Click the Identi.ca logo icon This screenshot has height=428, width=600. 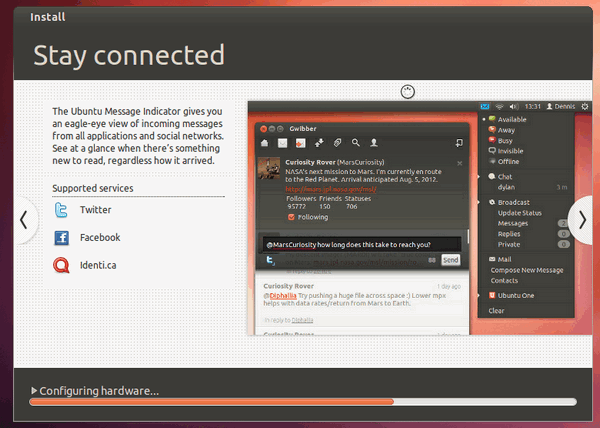[x=62, y=265]
